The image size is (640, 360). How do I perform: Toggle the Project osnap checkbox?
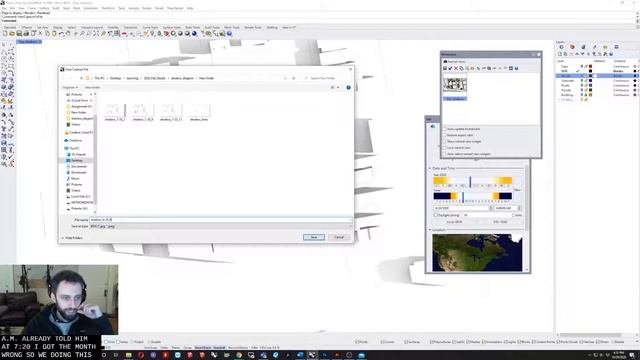point(133,342)
